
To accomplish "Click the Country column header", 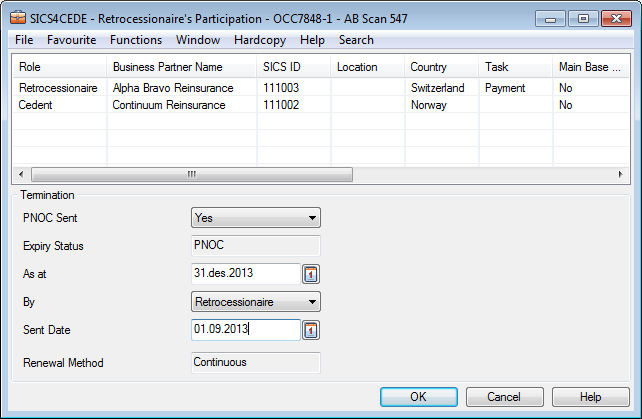I will pyautogui.click(x=442, y=67).
